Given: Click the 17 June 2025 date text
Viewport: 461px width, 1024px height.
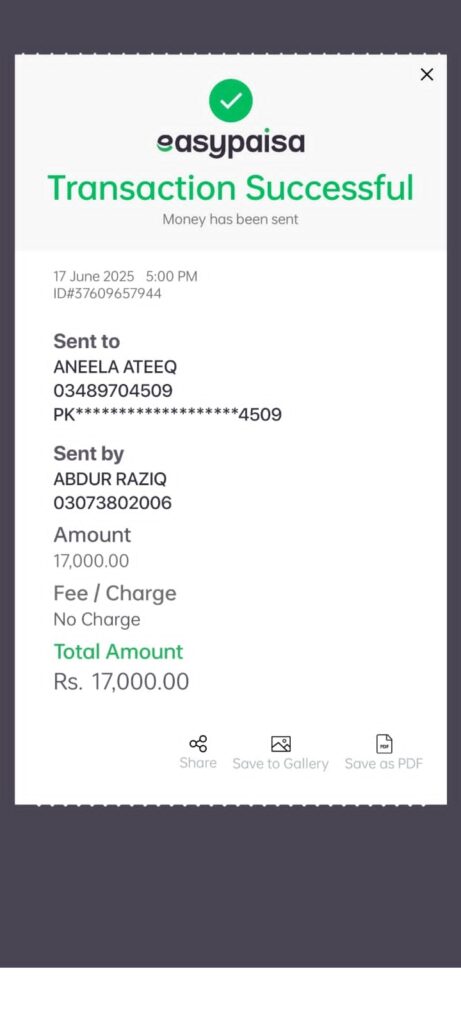Looking at the screenshot, I should (x=93, y=276).
